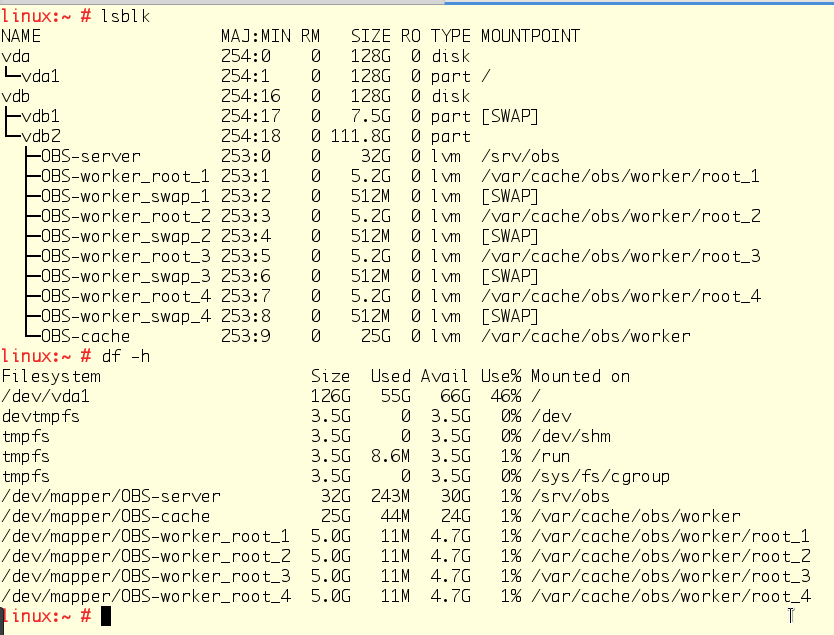Click the lsblk command text
Image resolution: width=834 pixels, height=635 pixels.
pos(126,16)
